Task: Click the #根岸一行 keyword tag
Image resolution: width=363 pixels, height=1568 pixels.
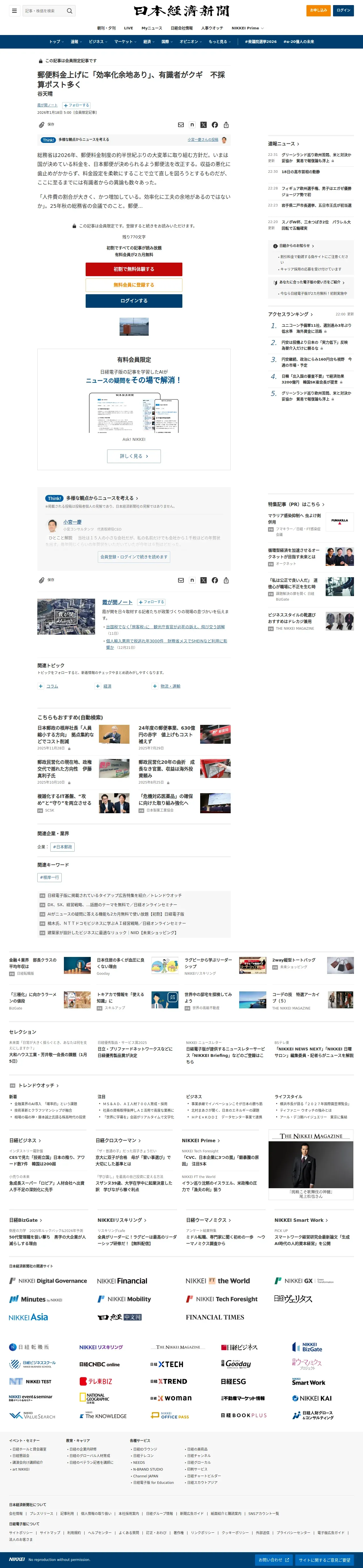Action: tap(49, 878)
